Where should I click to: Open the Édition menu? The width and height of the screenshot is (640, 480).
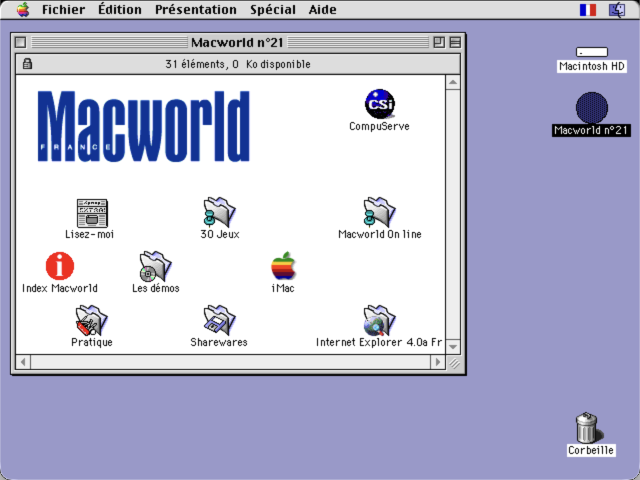(x=120, y=9)
